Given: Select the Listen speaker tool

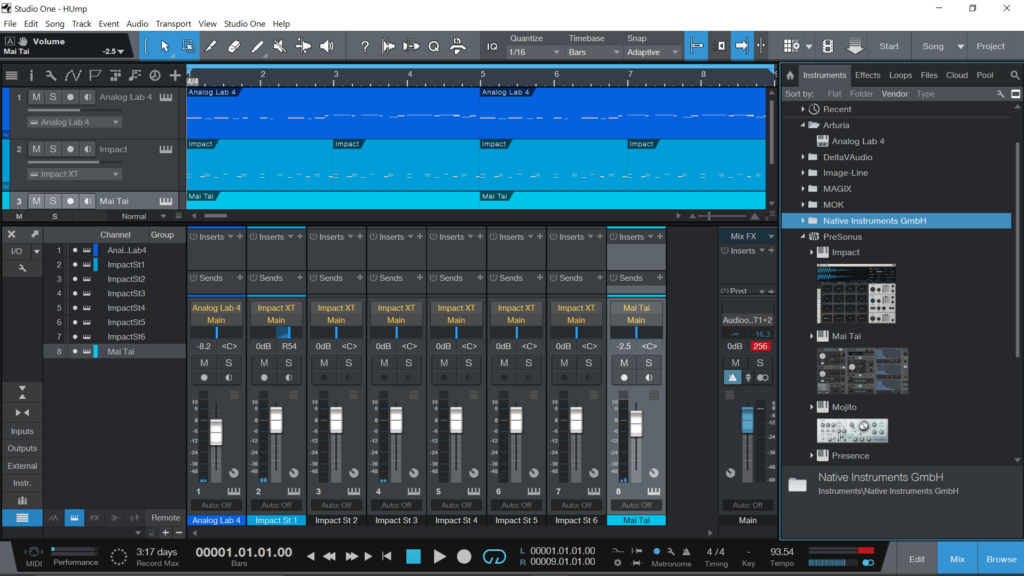Looking at the screenshot, I should (x=327, y=46).
